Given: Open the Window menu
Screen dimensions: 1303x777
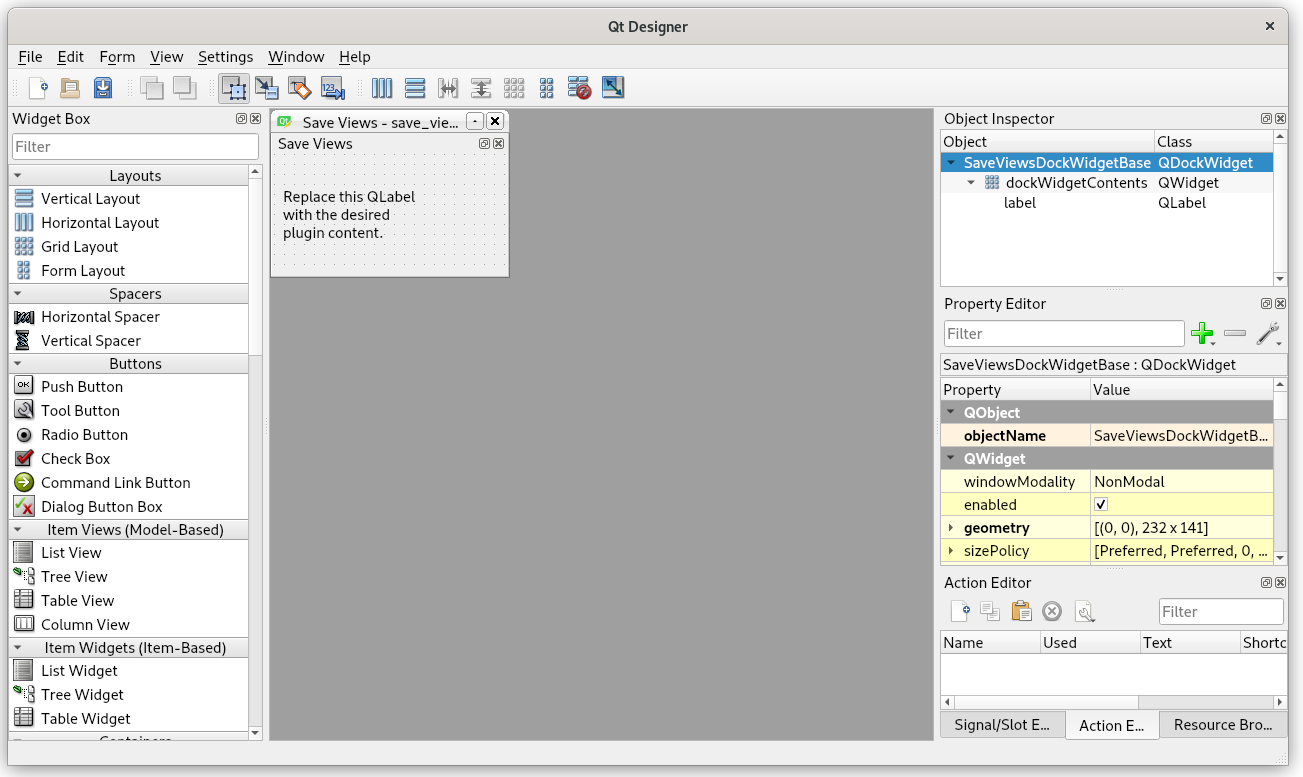Looking at the screenshot, I should coord(296,57).
